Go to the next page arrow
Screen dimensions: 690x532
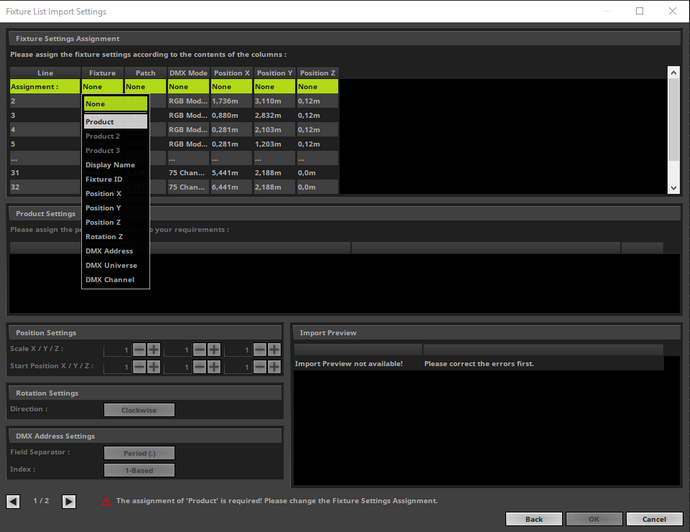pyautogui.click(x=69, y=501)
